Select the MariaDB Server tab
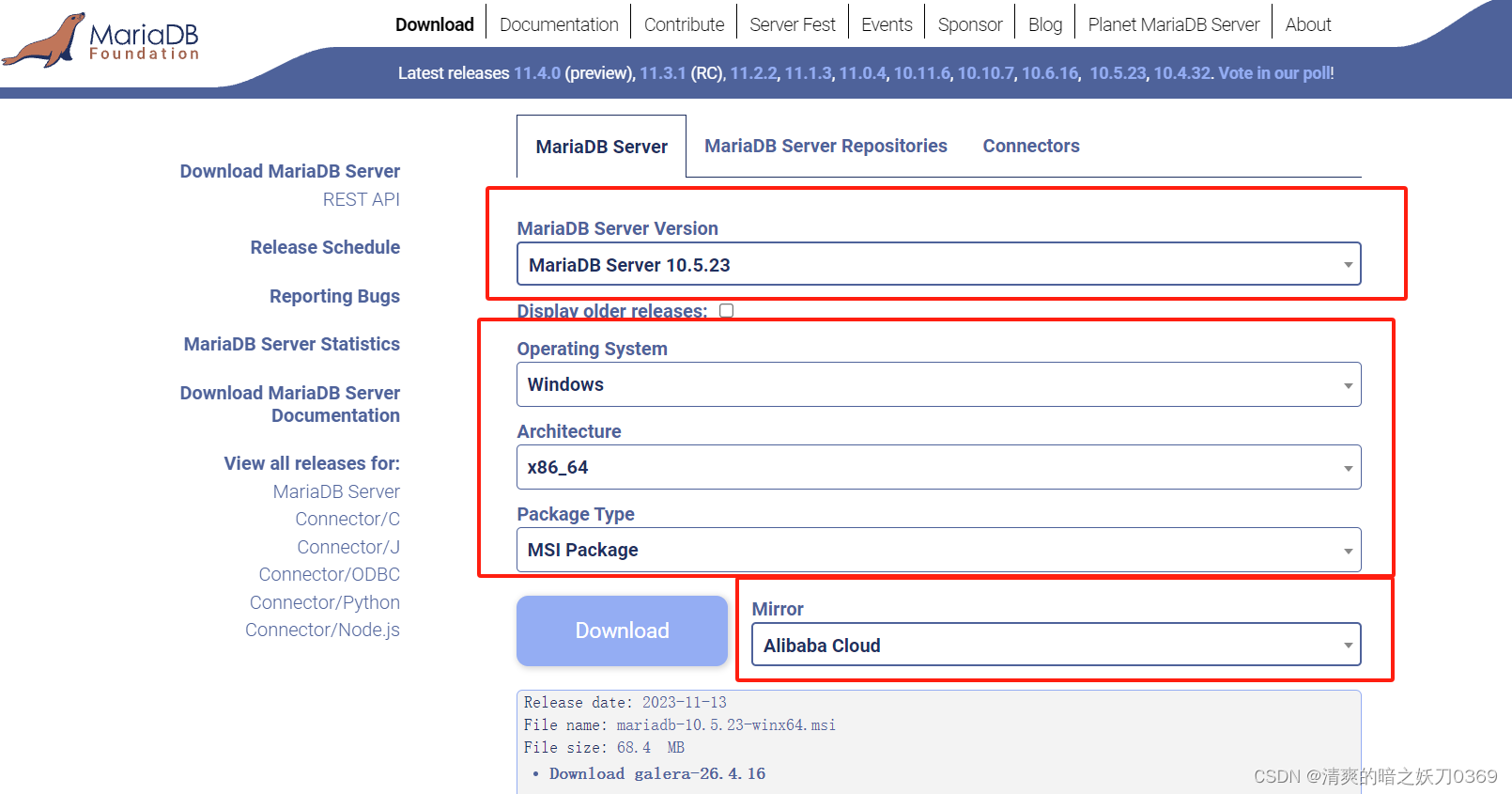Viewport: 1512px width, 794px height. click(601, 147)
